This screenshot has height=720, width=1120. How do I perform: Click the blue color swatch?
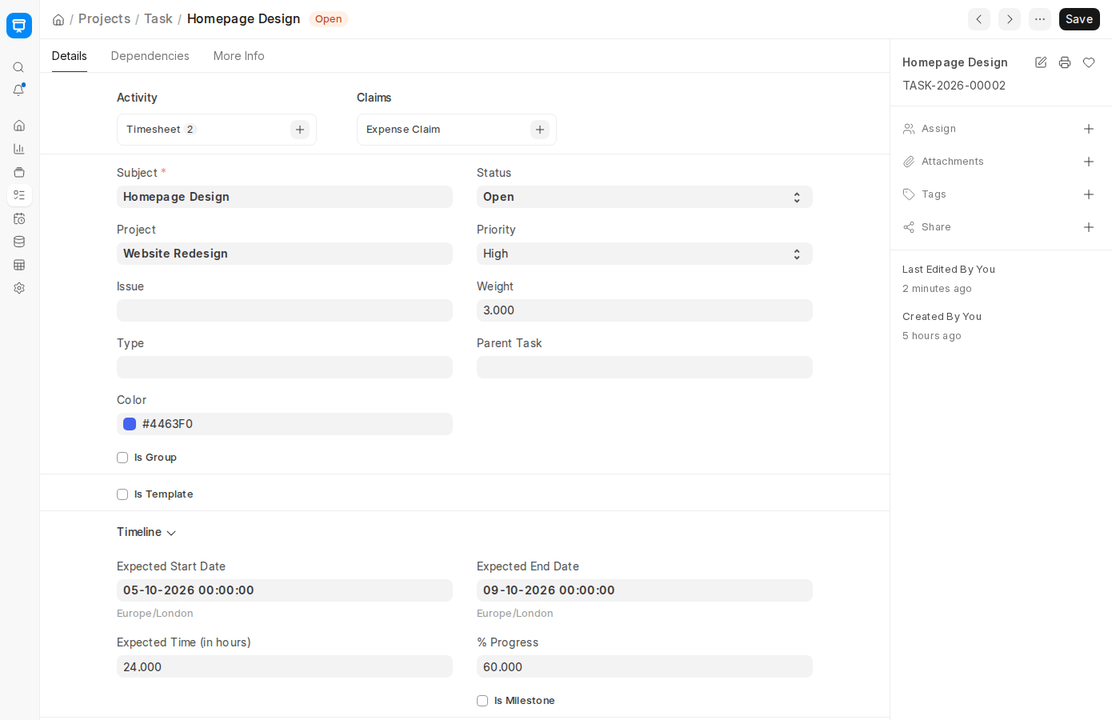pos(129,424)
